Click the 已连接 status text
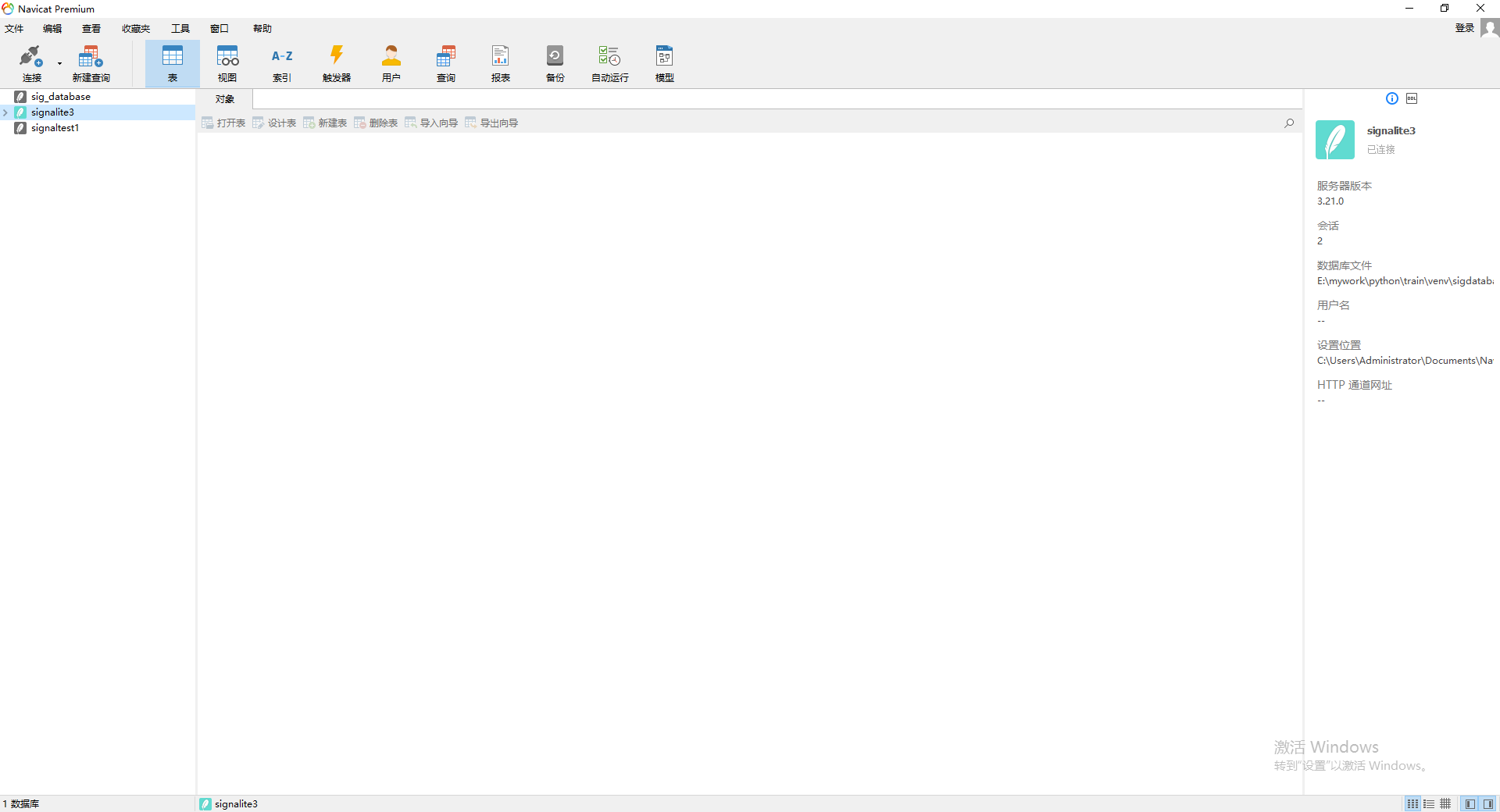 1380,150
